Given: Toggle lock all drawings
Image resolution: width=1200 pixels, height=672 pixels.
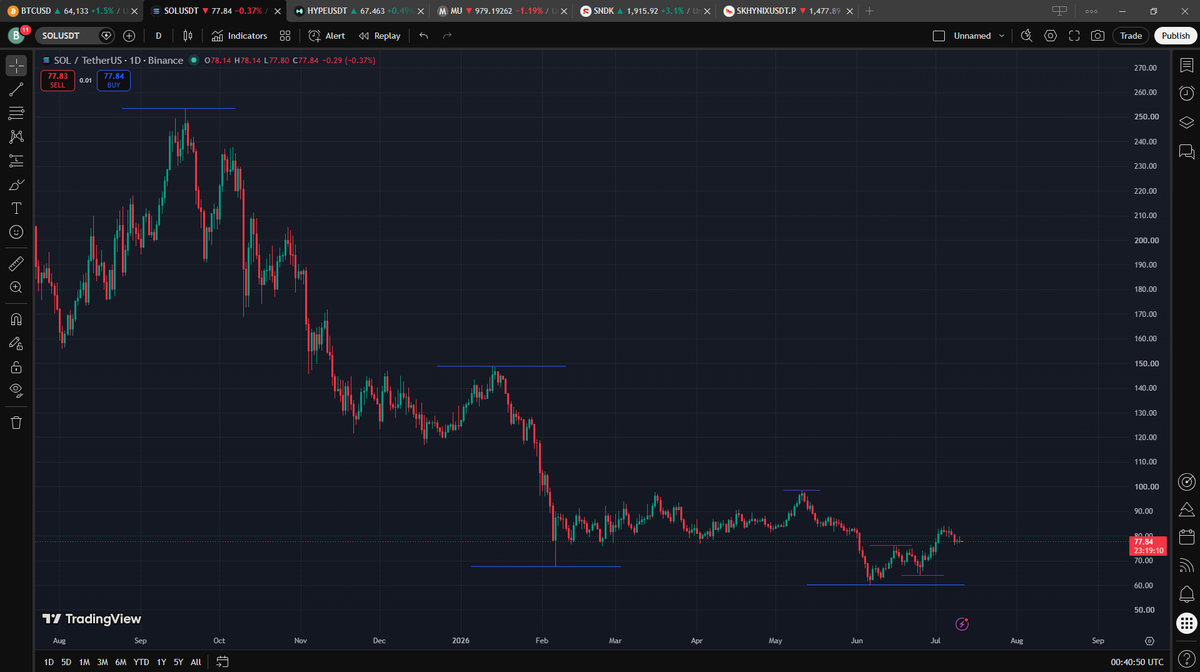Looking at the screenshot, I should (16, 367).
